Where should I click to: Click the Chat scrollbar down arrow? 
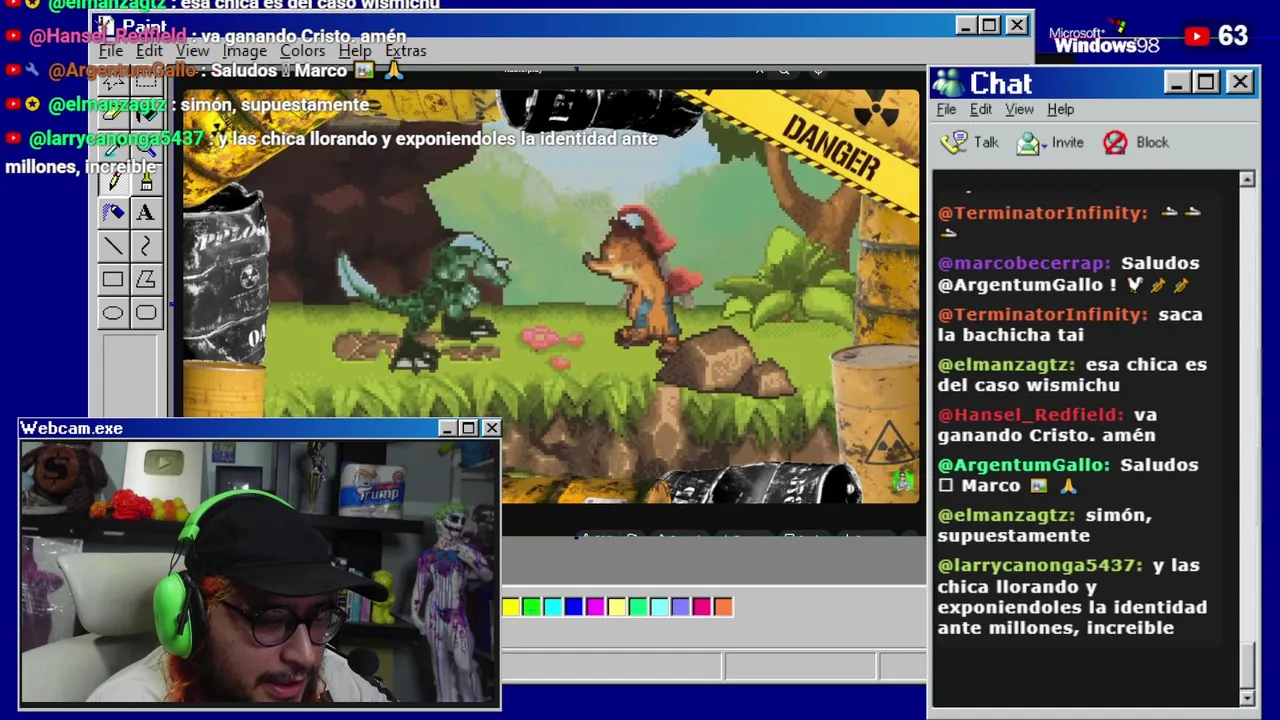point(1247,698)
